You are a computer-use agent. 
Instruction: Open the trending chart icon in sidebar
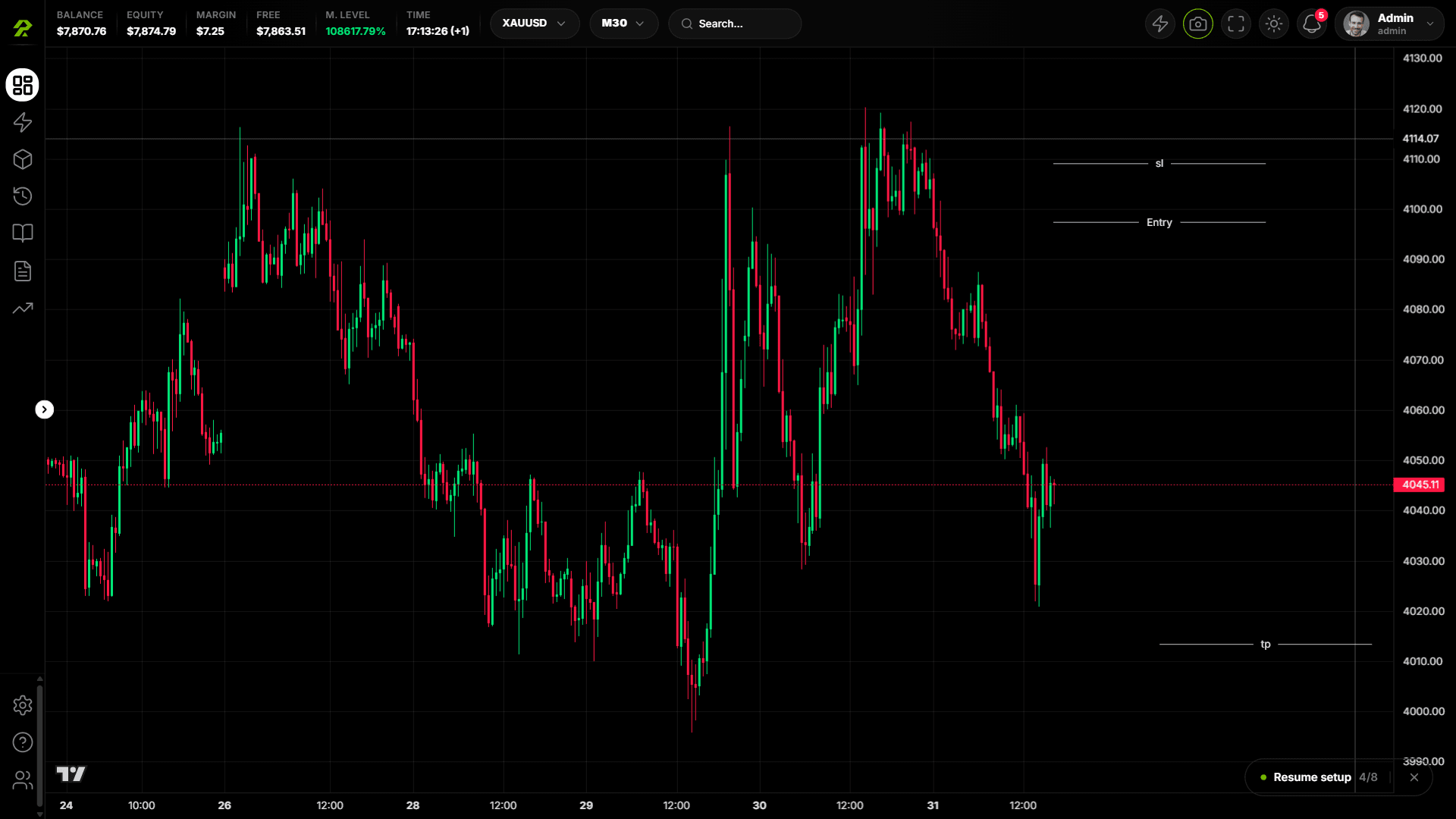pos(23,308)
